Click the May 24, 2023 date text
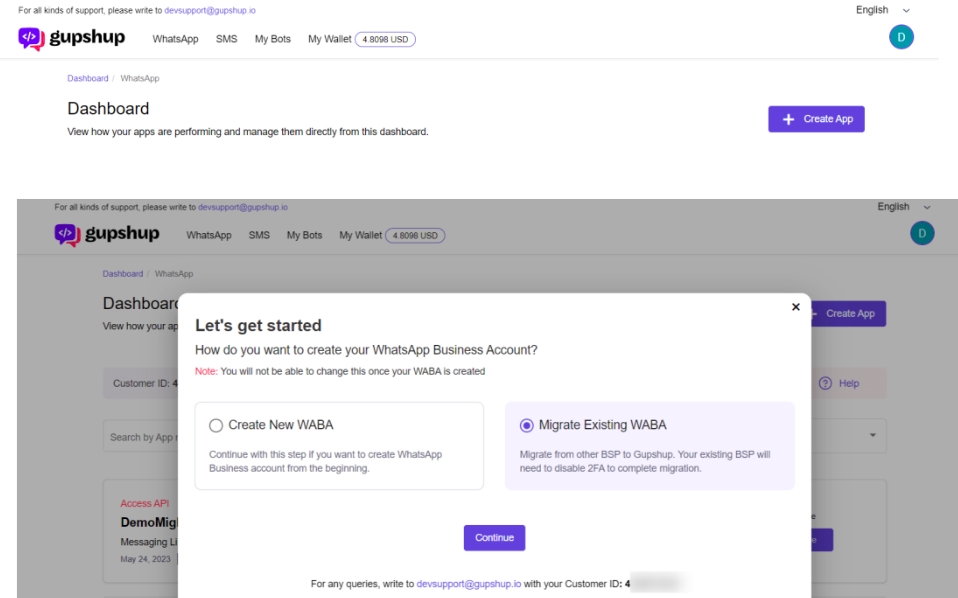 coord(145,559)
